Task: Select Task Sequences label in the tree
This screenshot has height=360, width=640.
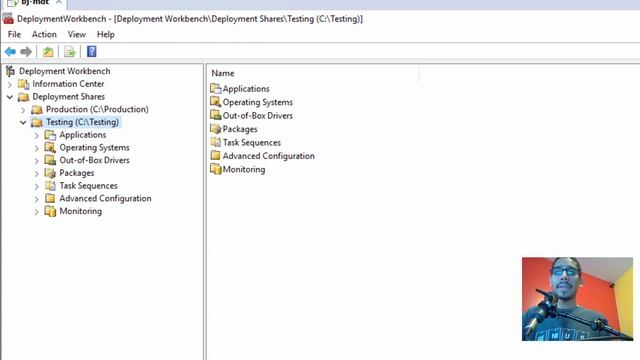Action: (89, 186)
